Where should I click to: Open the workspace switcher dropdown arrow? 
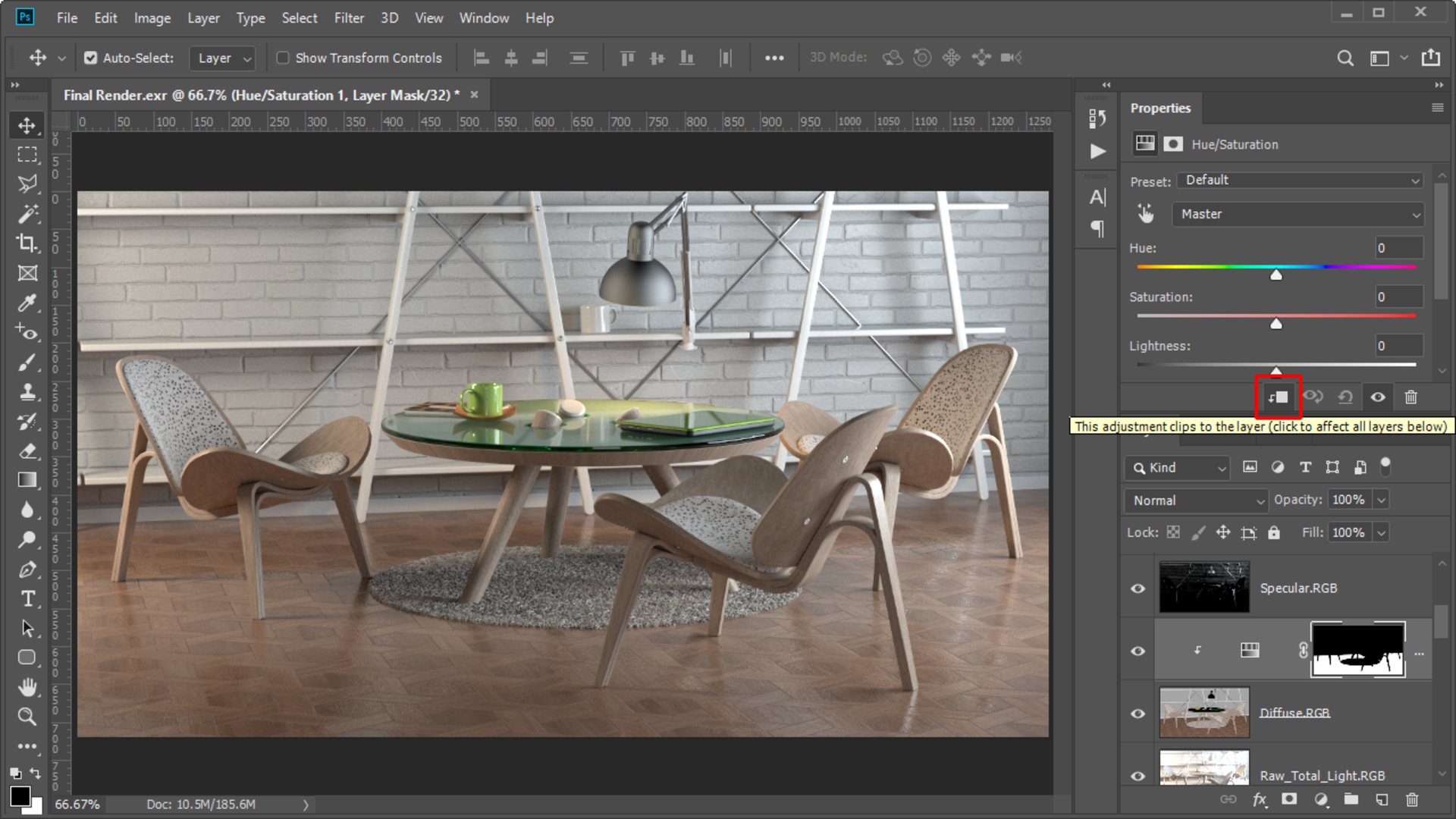point(1404,58)
